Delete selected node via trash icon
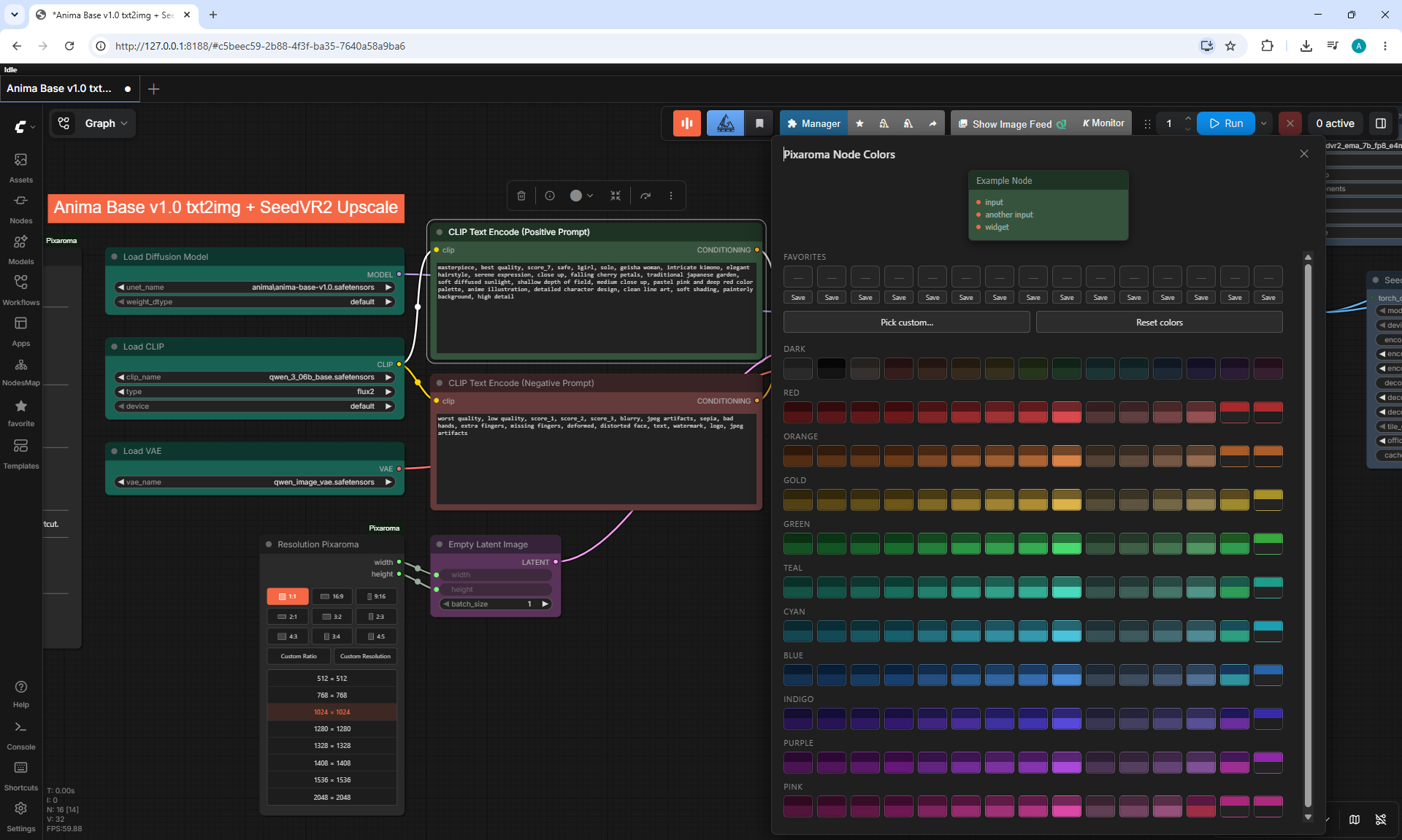 [521, 196]
